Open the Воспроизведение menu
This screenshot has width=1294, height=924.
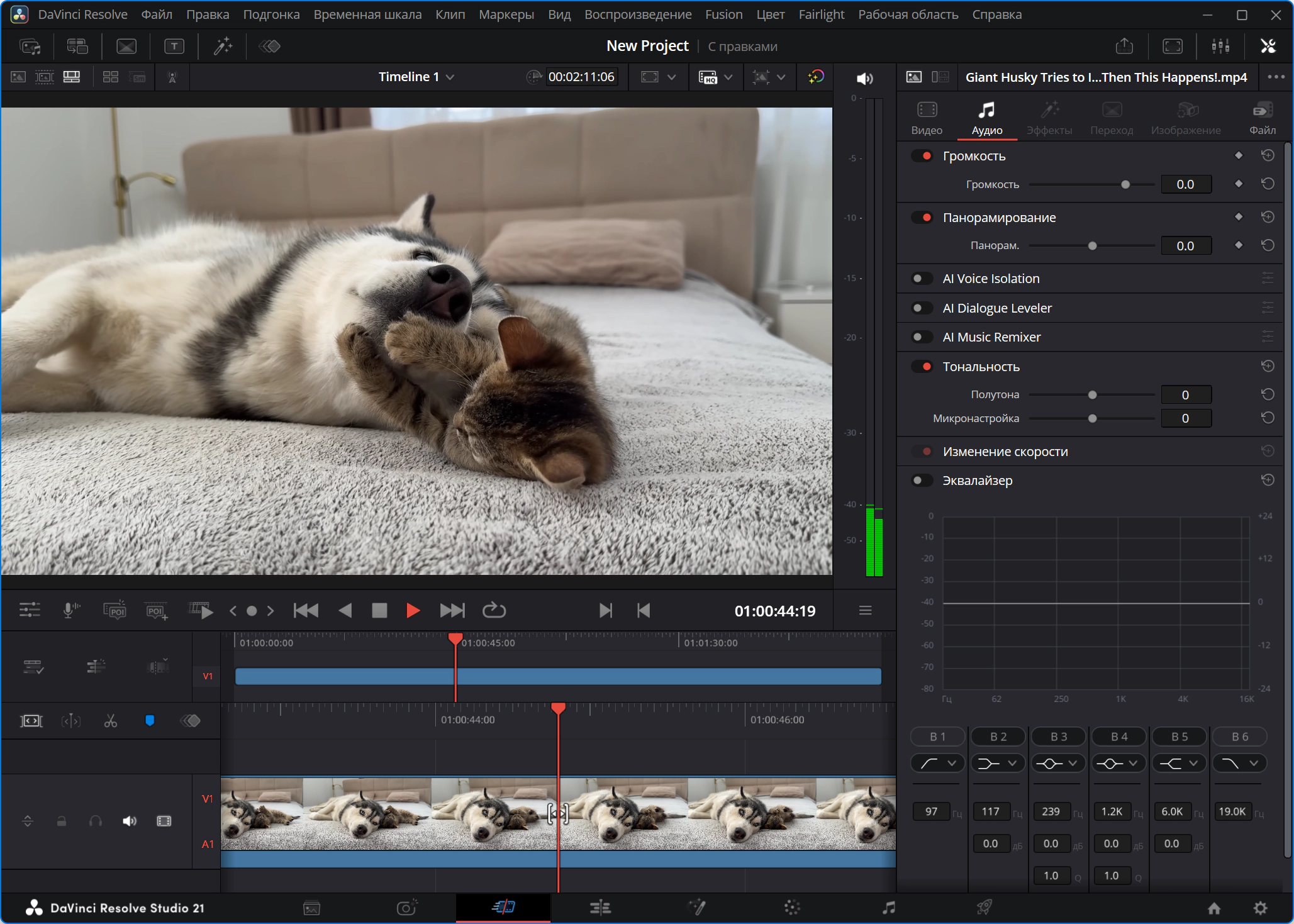(x=638, y=14)
